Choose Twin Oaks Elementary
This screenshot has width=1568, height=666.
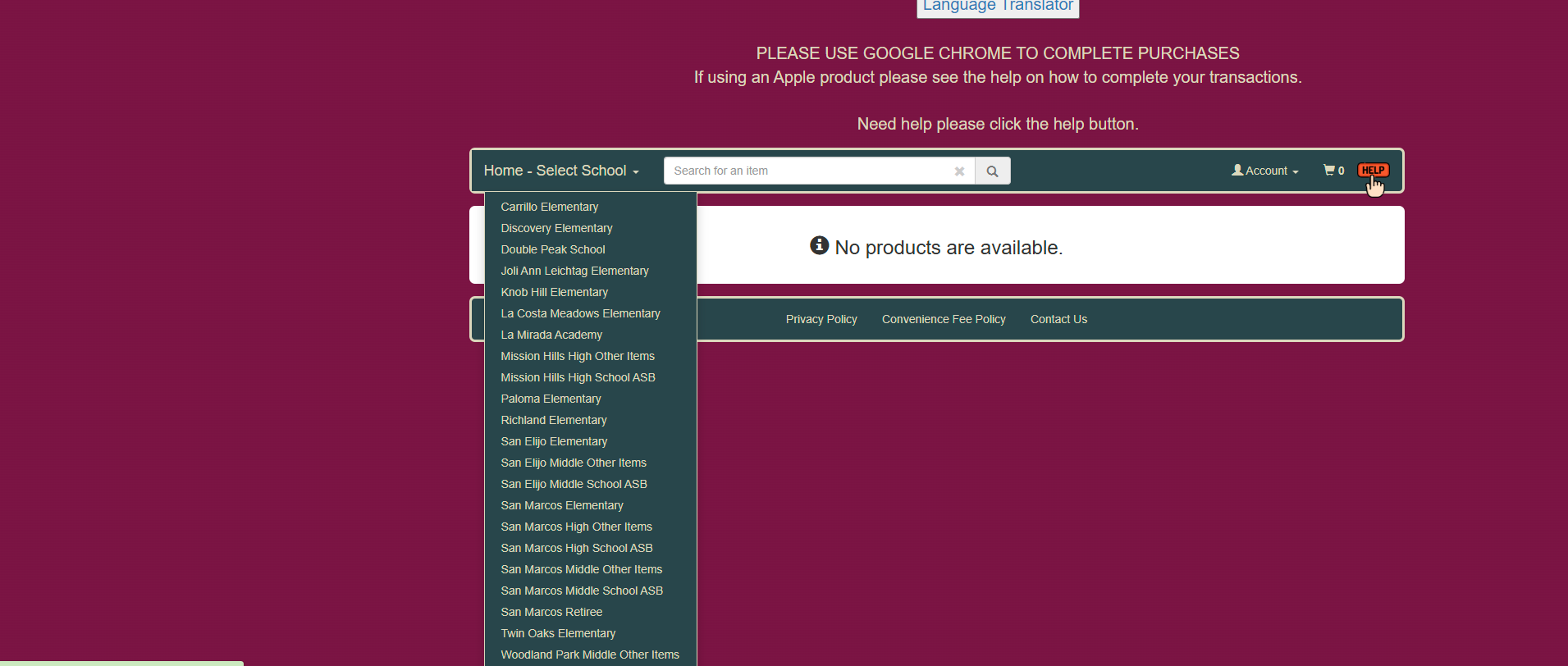[558, 633]
